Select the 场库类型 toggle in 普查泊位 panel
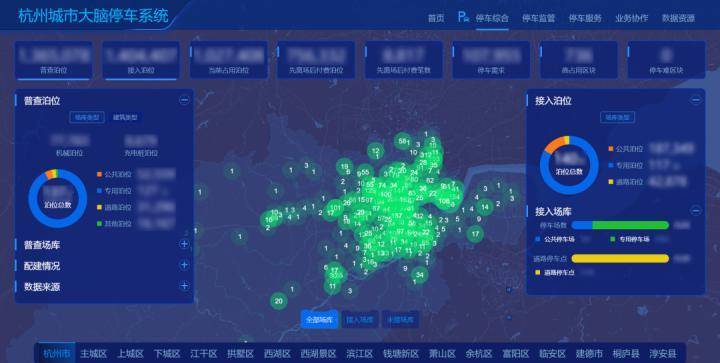 tap(87, 117)
